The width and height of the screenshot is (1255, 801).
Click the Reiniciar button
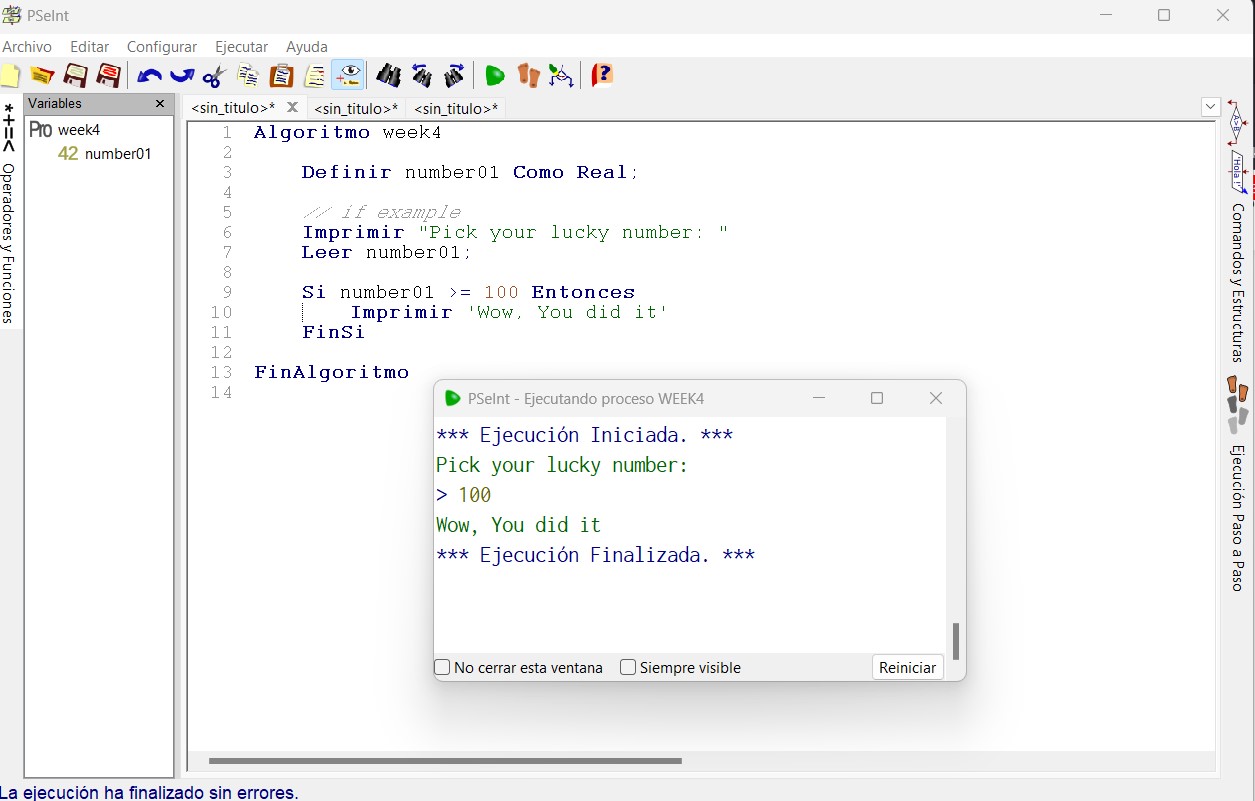click(907, 667)
